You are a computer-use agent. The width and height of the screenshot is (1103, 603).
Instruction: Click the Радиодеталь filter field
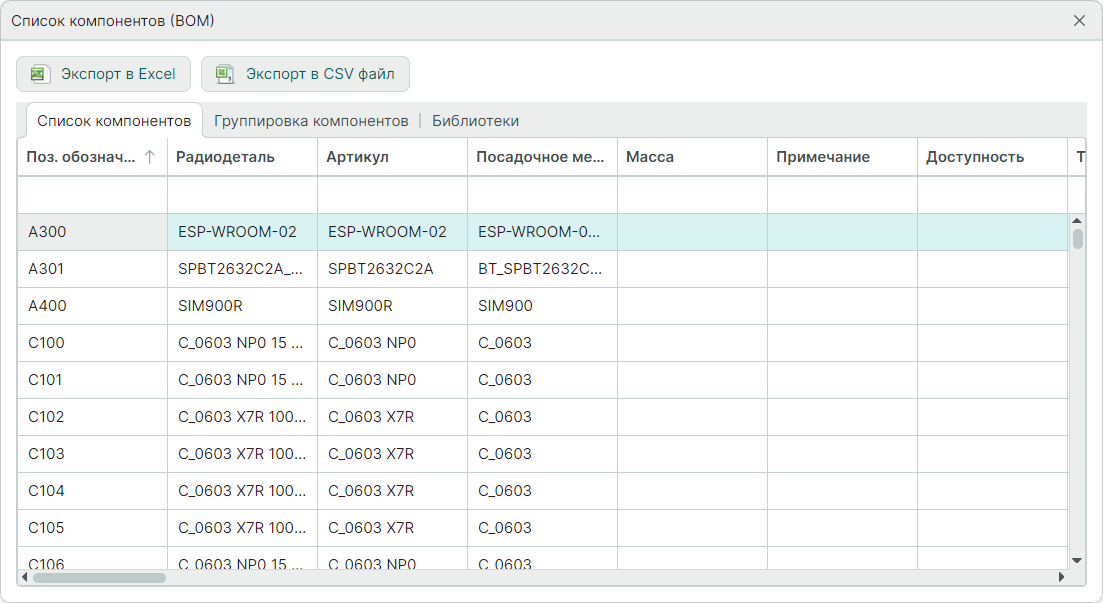pos(242,195)
